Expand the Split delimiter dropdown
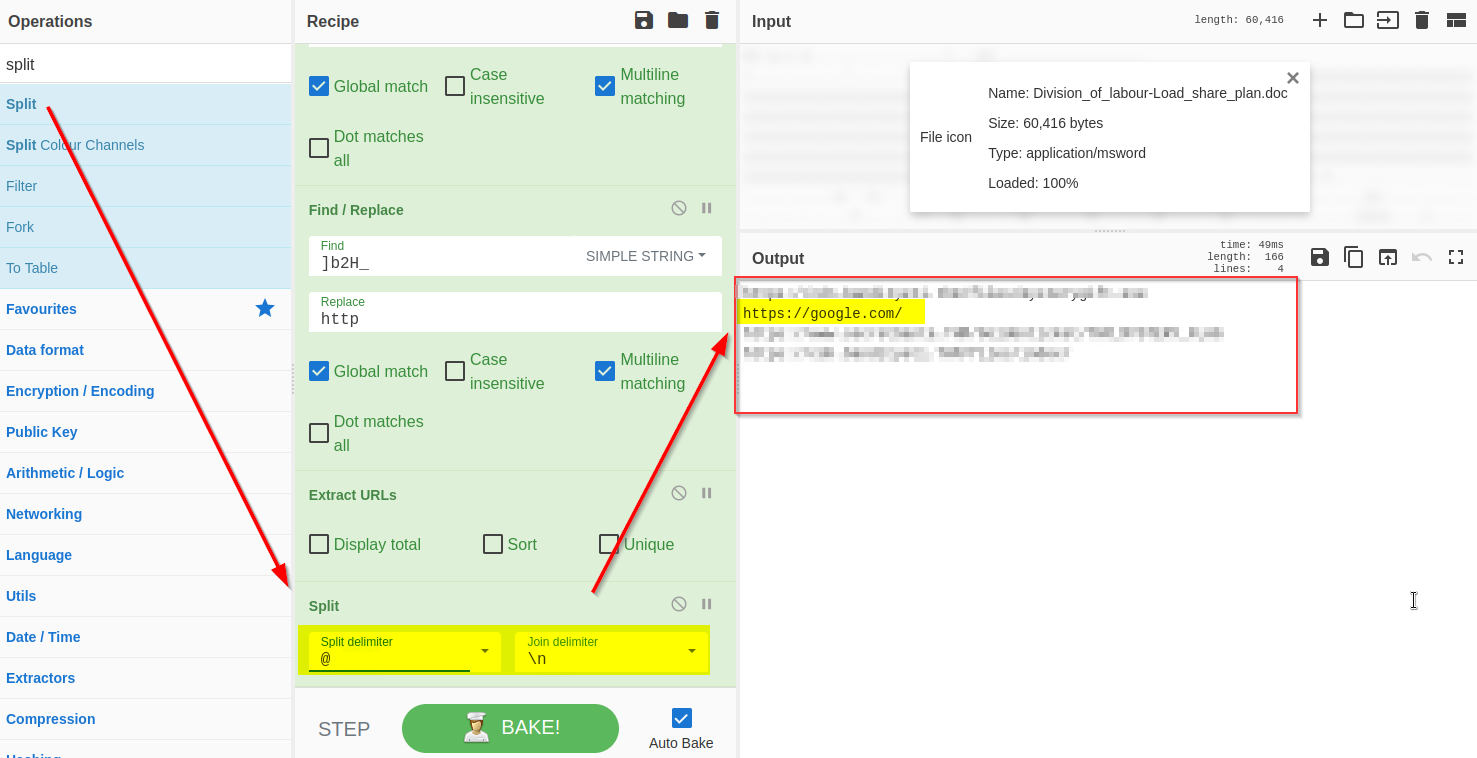Image resolution: width=1477 pixels, height=758 pixels. click(x=485, y=651)
